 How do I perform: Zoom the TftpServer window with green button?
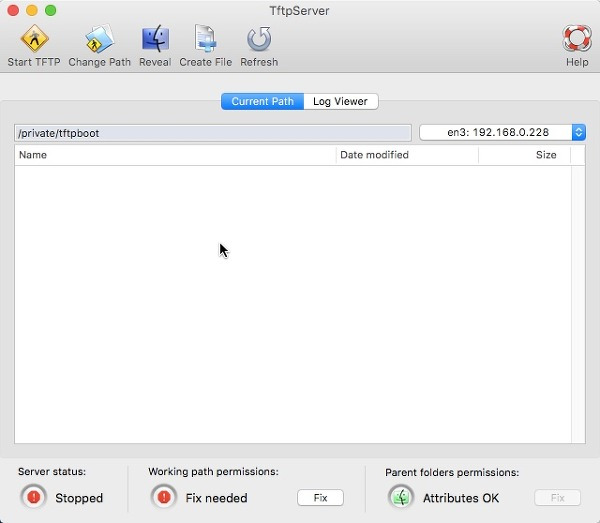[51, 10]
